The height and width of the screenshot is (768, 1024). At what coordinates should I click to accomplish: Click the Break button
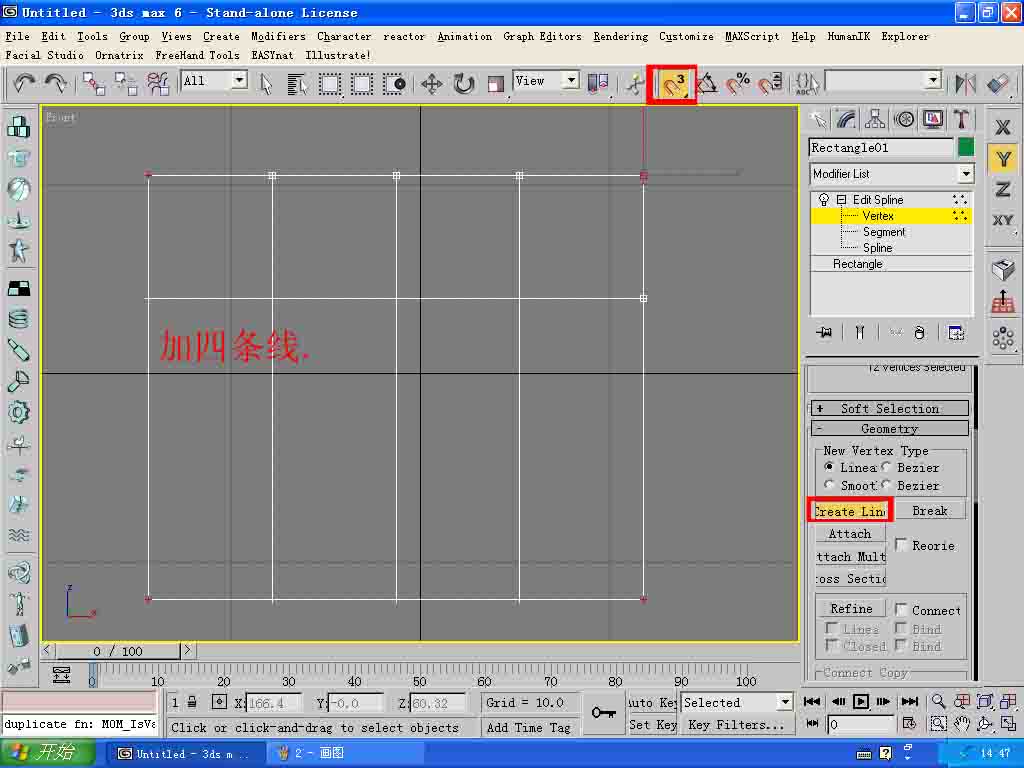pos(929,511)
